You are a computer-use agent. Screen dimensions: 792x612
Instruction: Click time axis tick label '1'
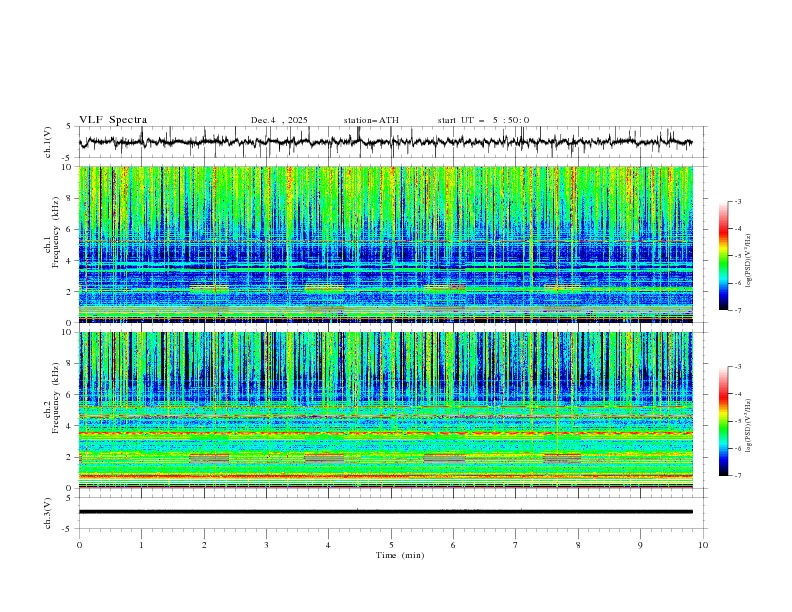[x=141, y=545]
